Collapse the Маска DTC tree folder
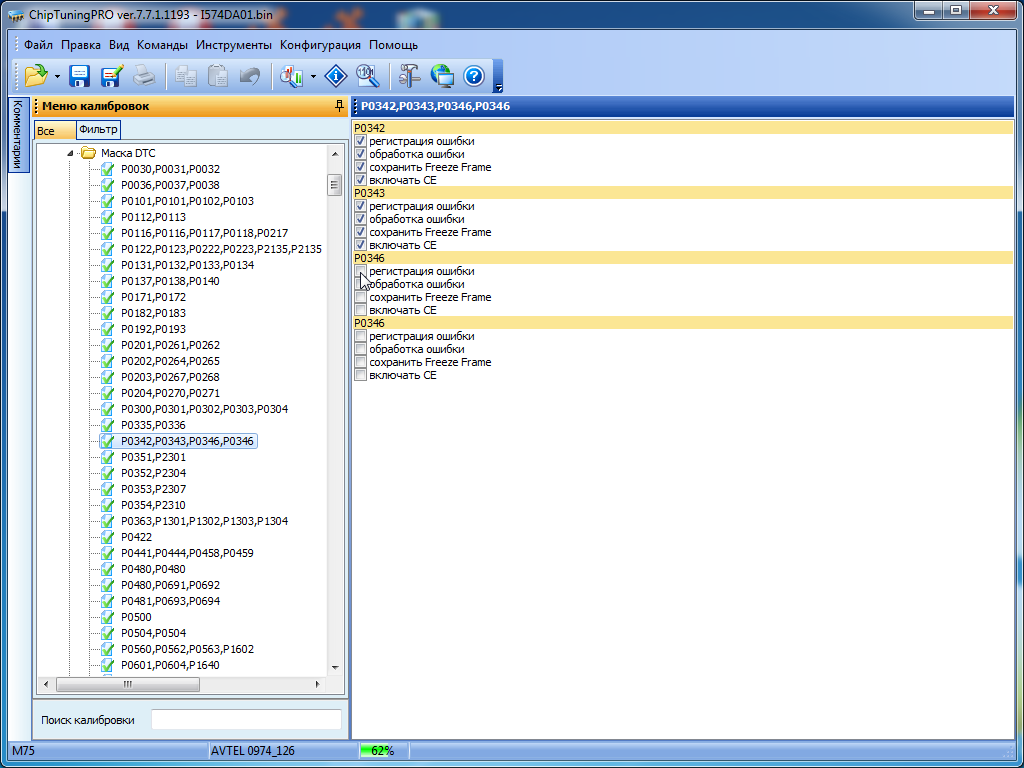Screen dimensions: 1024x768 (x=71, y=153)
